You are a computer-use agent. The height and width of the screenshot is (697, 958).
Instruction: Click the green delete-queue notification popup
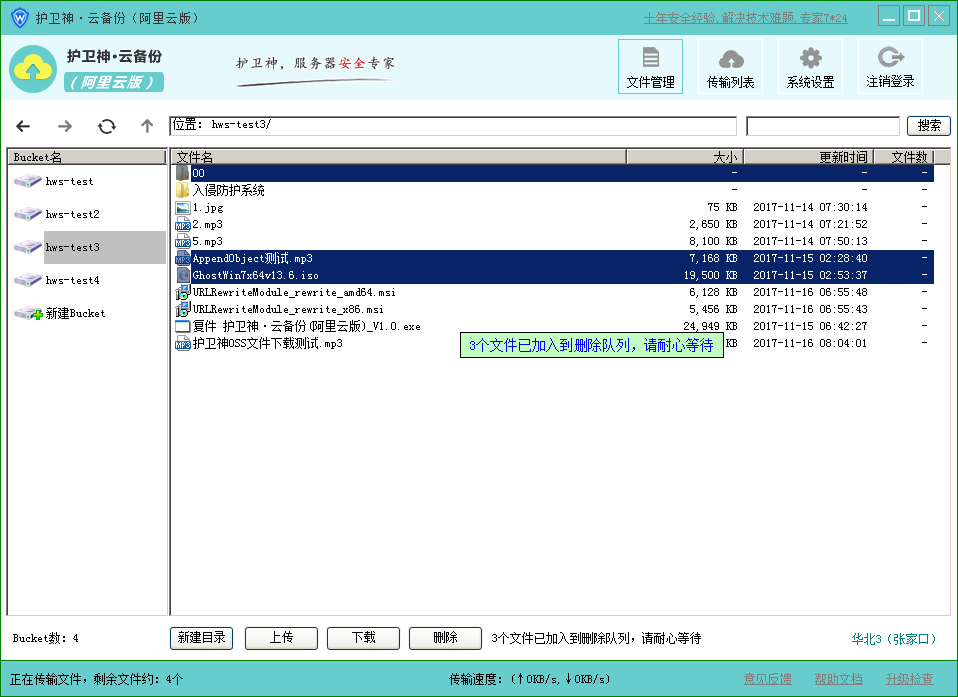coord(591,345)
